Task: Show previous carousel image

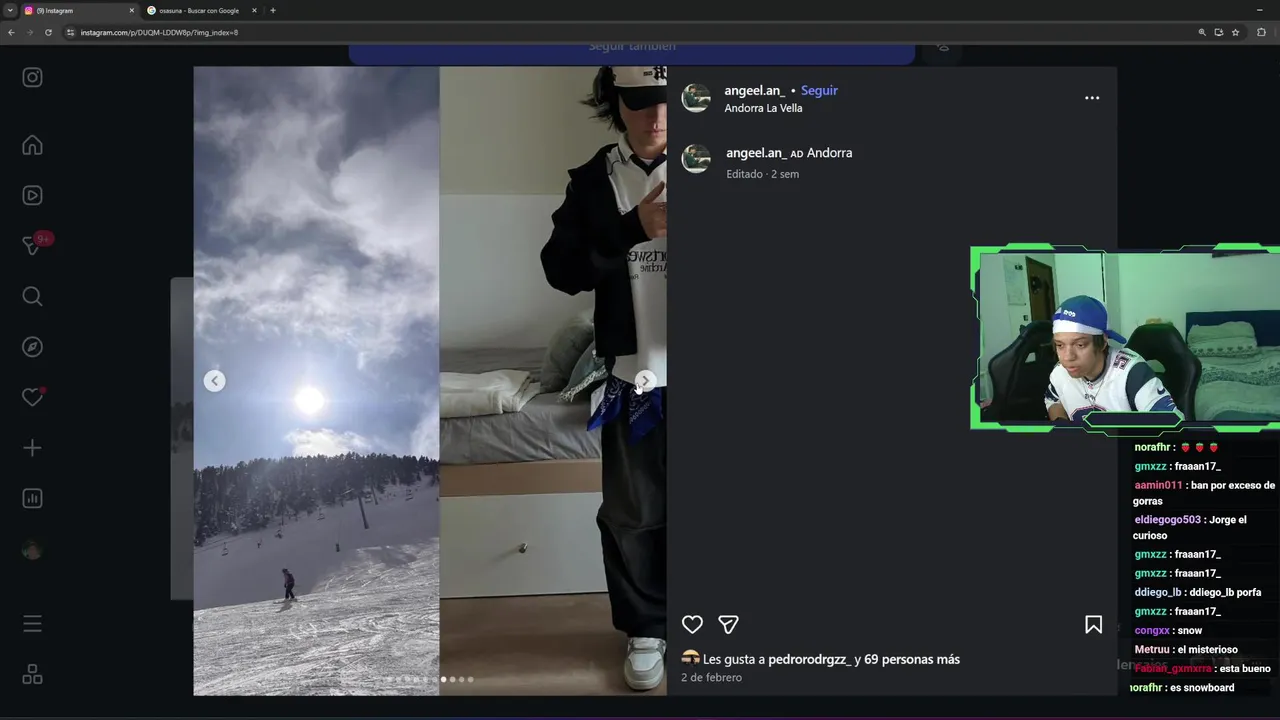Action: [214, 381]
